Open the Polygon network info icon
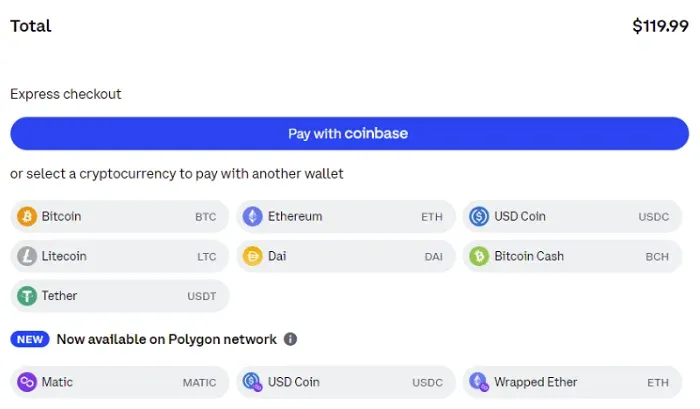 [x=290, y=339]
